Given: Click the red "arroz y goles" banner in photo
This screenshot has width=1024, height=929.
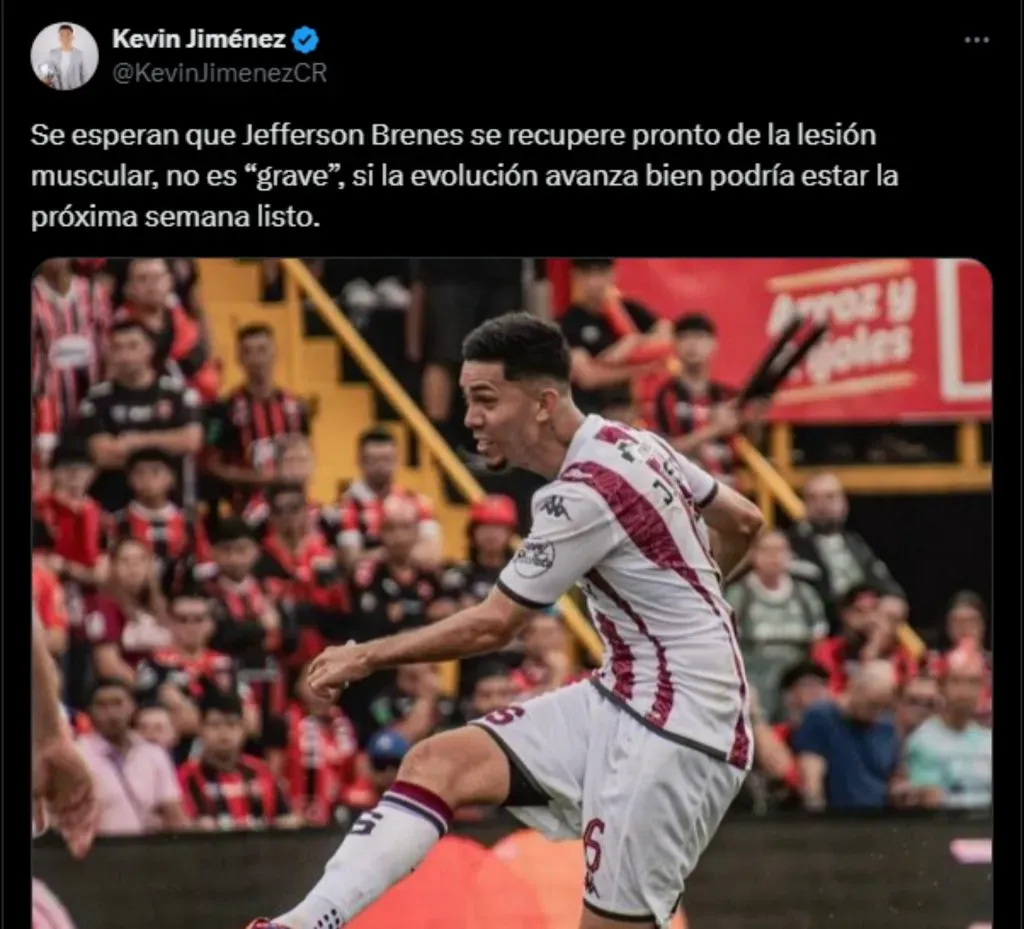Looking at the screenshot, I should click(x=803, y=338).
